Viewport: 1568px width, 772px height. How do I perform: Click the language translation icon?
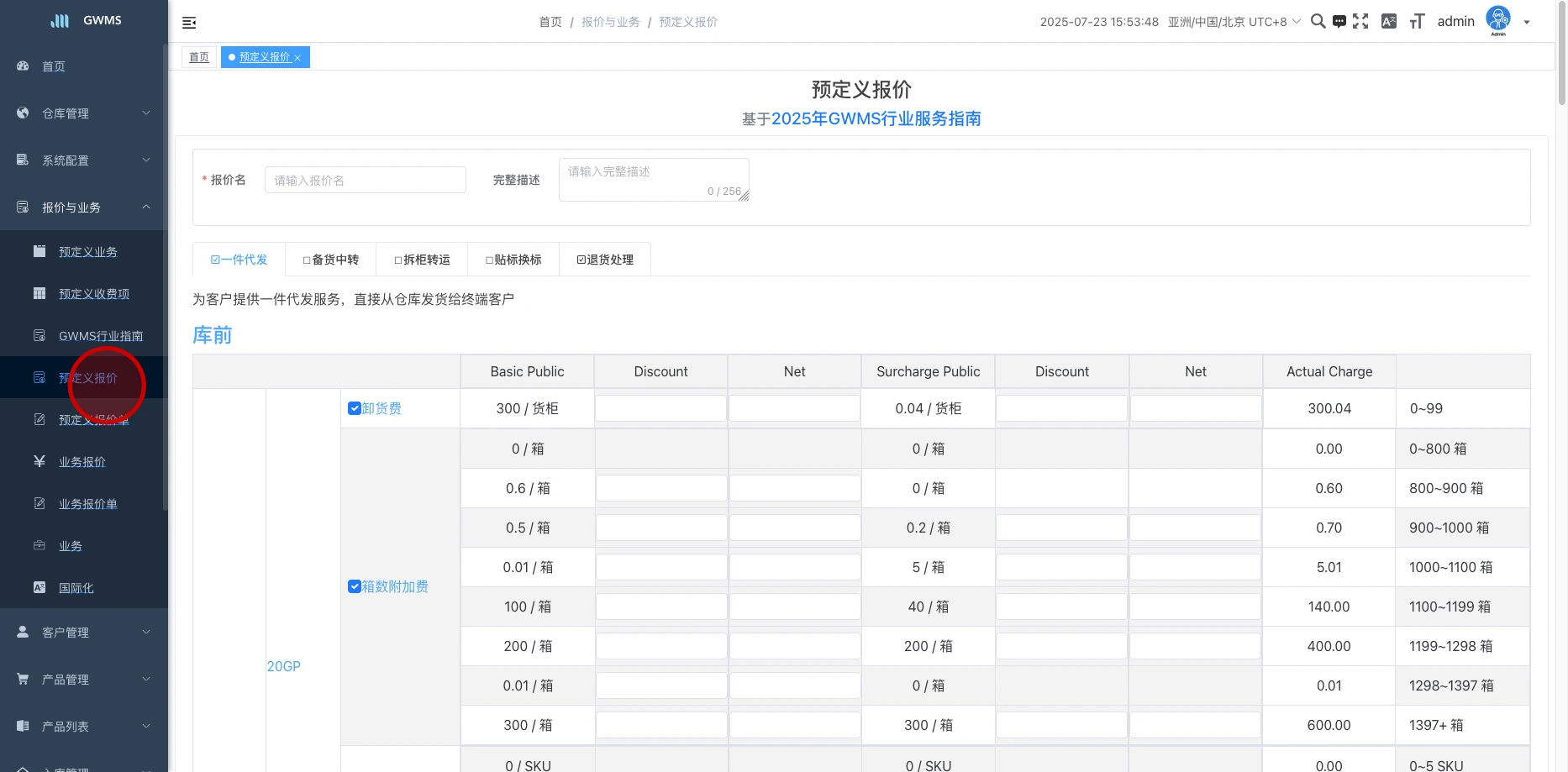(x=1389, y=22)
